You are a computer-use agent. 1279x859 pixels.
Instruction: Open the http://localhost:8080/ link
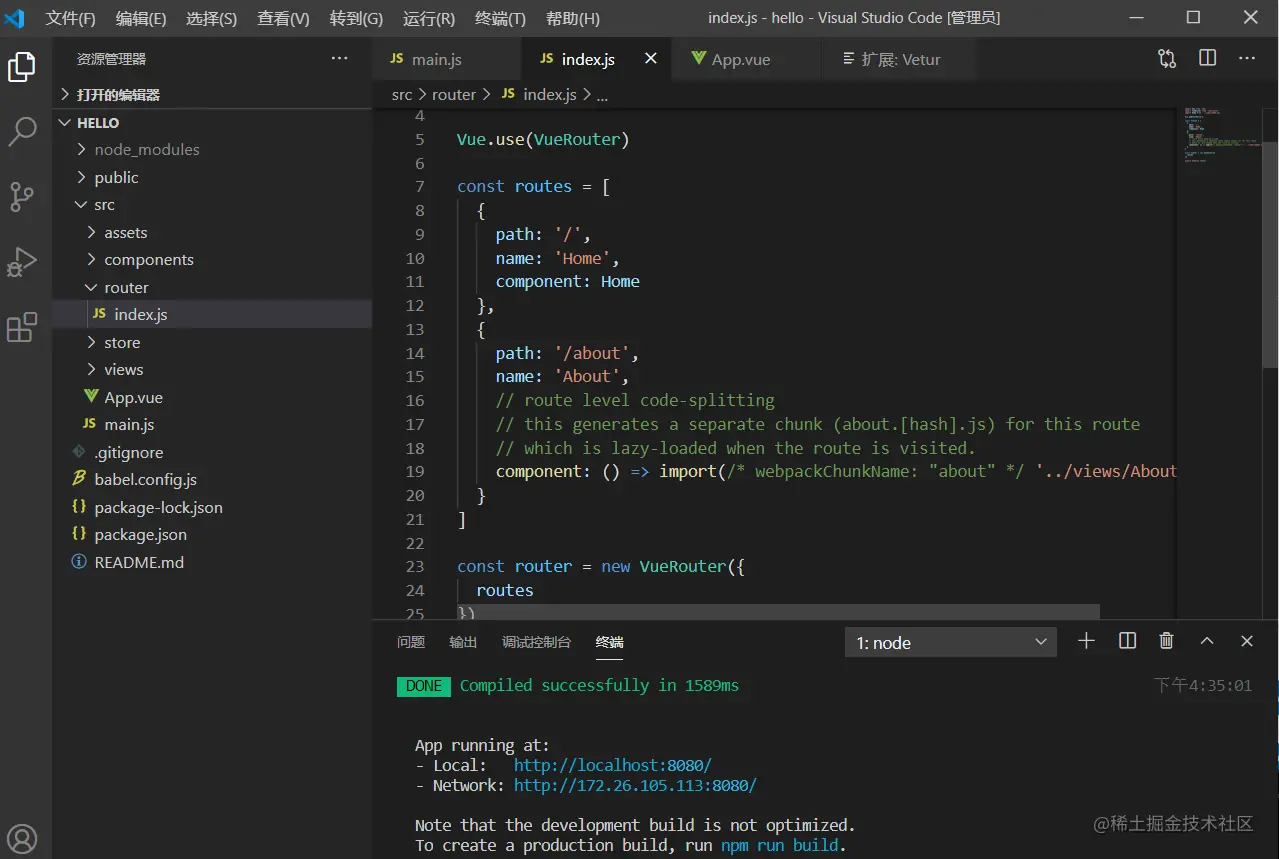[x=613, y=765]
